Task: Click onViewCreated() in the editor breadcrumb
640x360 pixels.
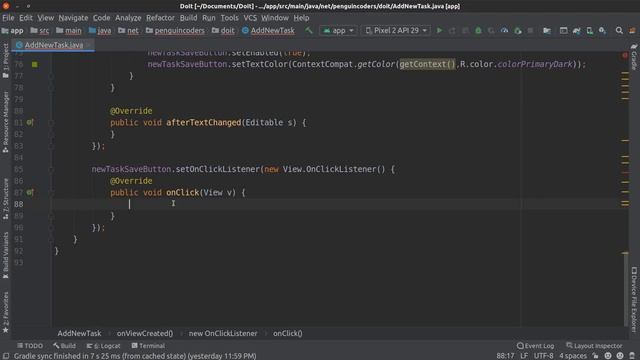Action: (144, 333)
